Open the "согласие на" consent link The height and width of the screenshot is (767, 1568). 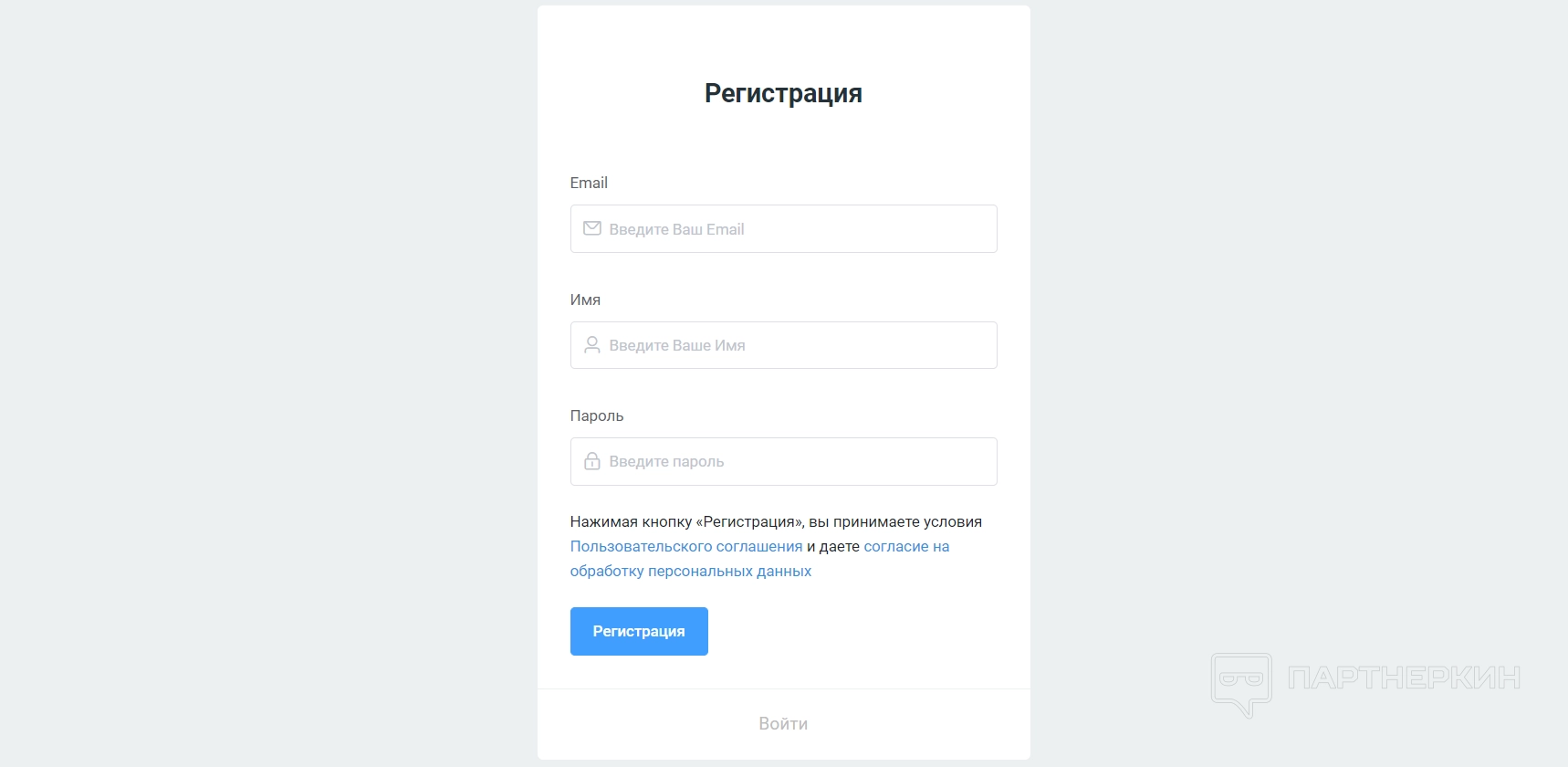point(906,546)
